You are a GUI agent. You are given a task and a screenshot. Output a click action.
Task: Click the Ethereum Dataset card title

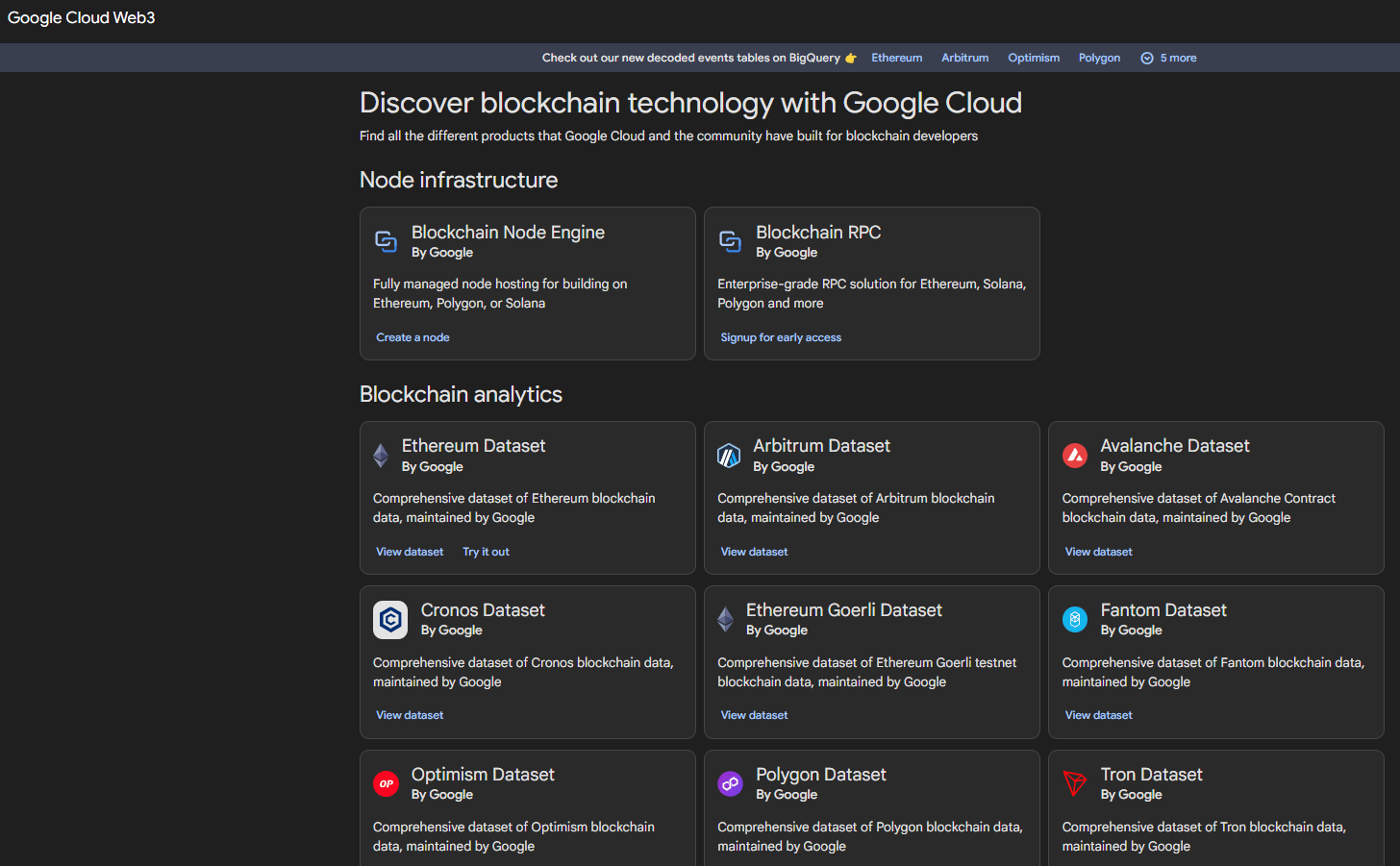tap(473, 446)
